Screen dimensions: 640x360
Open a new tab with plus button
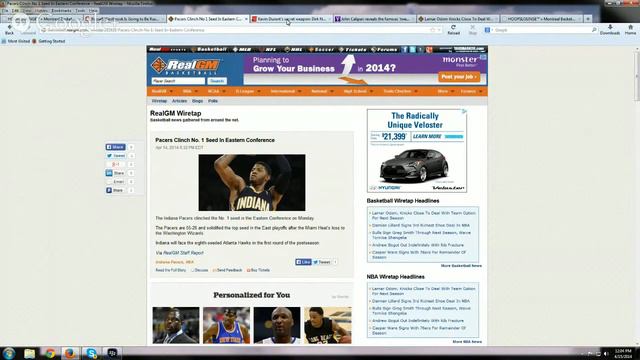click(x=588, y=19)
